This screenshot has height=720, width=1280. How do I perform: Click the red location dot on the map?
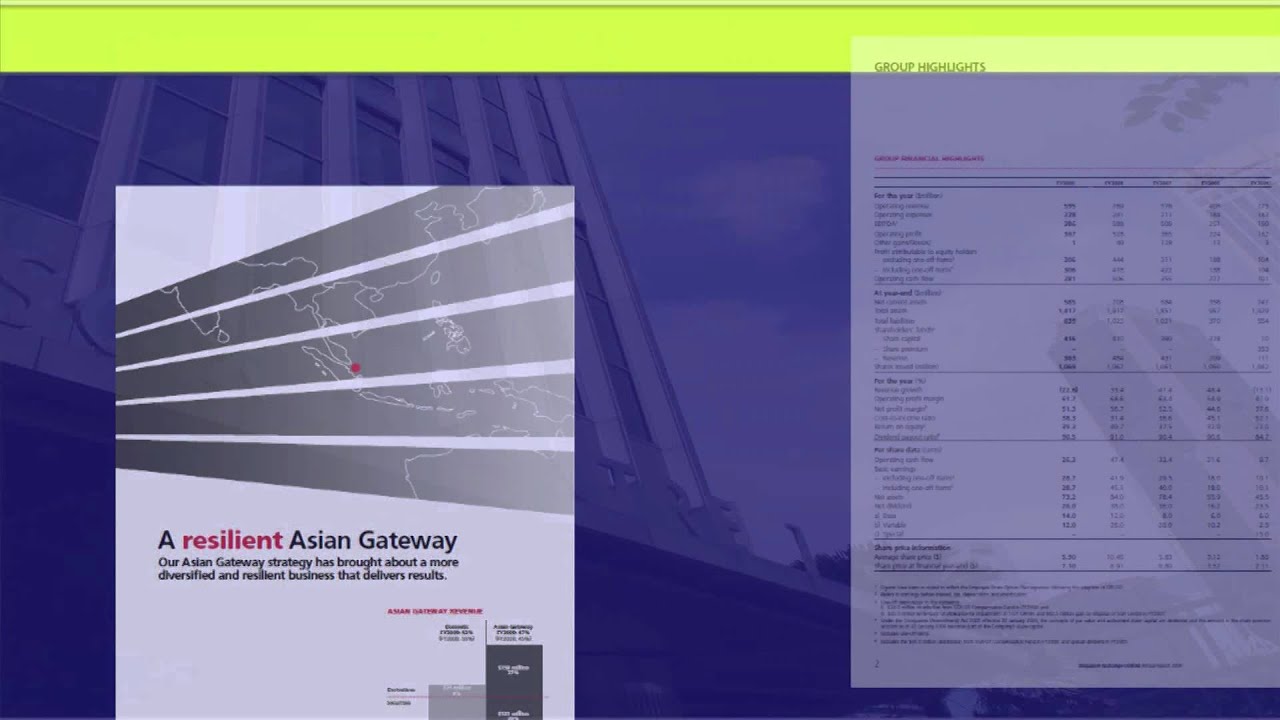(x=355, y=368)
